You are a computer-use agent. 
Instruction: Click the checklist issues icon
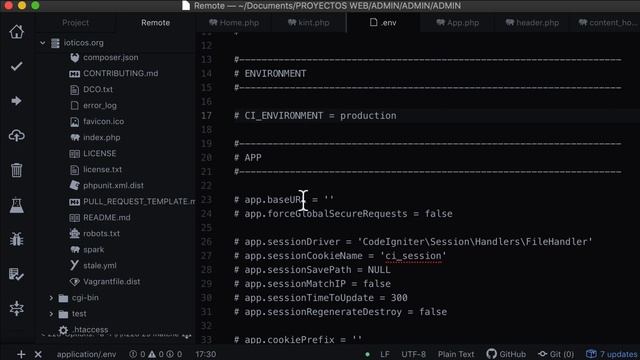pos(16,274)
